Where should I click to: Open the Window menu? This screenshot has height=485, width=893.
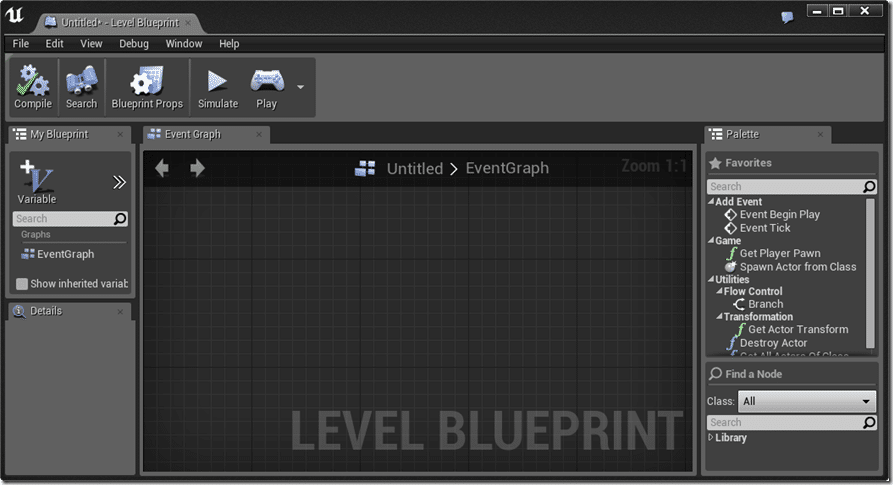(x=183, y=43)
